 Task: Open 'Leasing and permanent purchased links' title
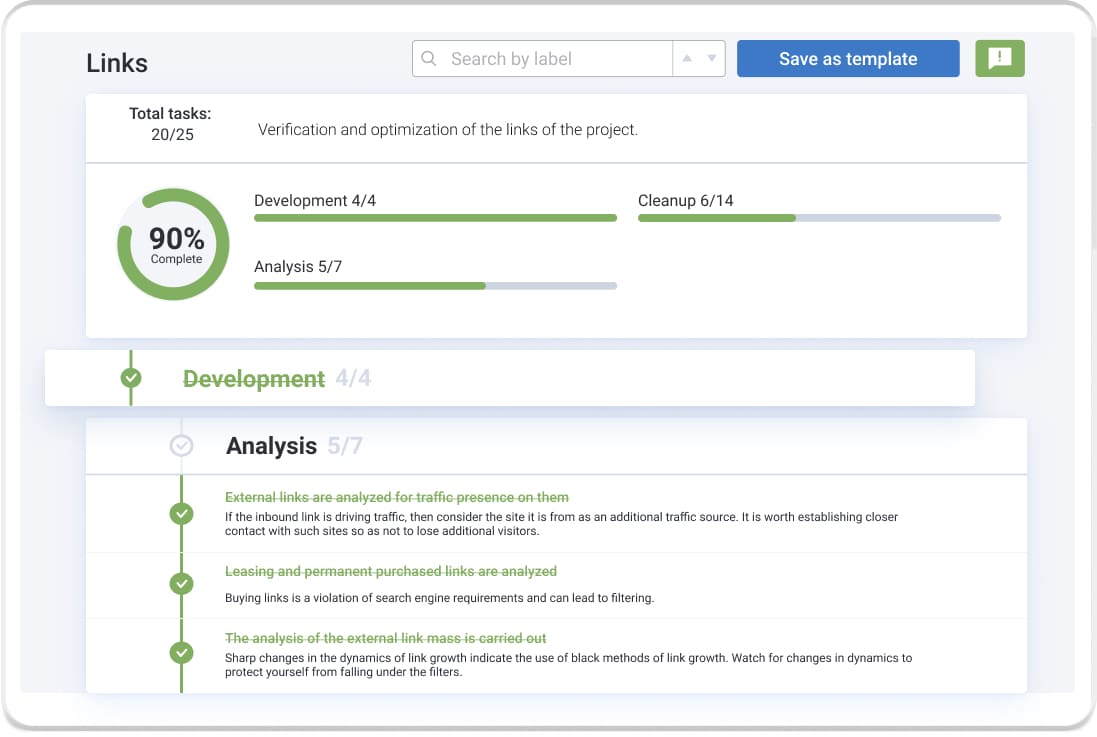coord(390,571)
